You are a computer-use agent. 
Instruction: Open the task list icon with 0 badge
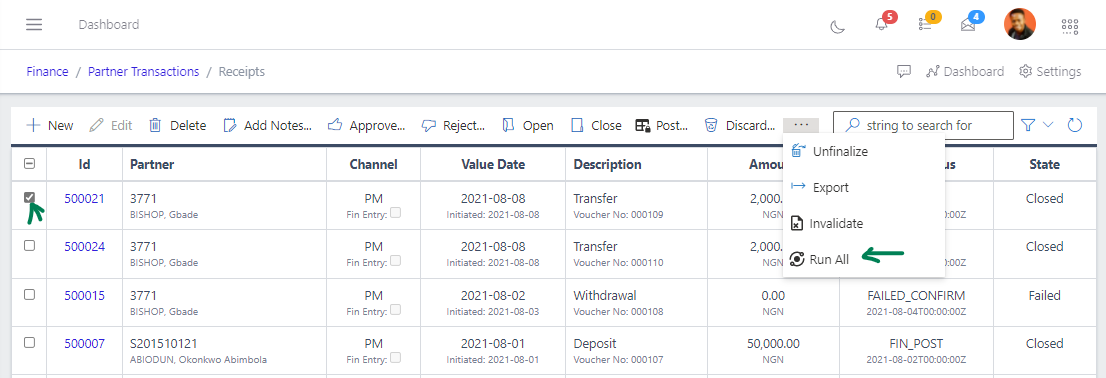[x=925, y=25]
